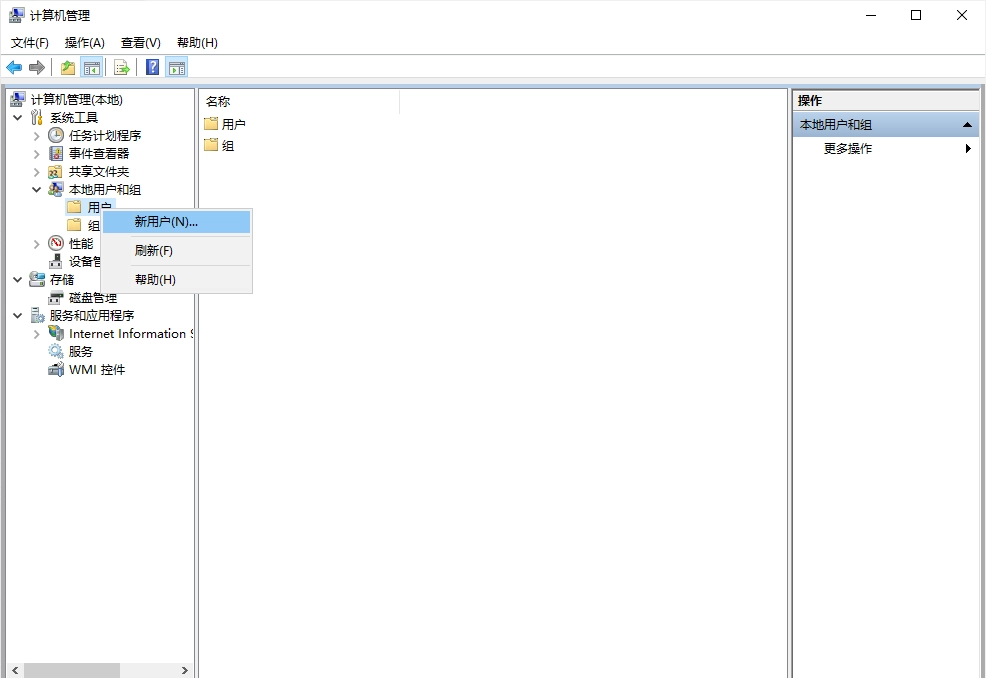Click the blue Help question mark icon
This screenshot has width=986, height=678.
153,67
